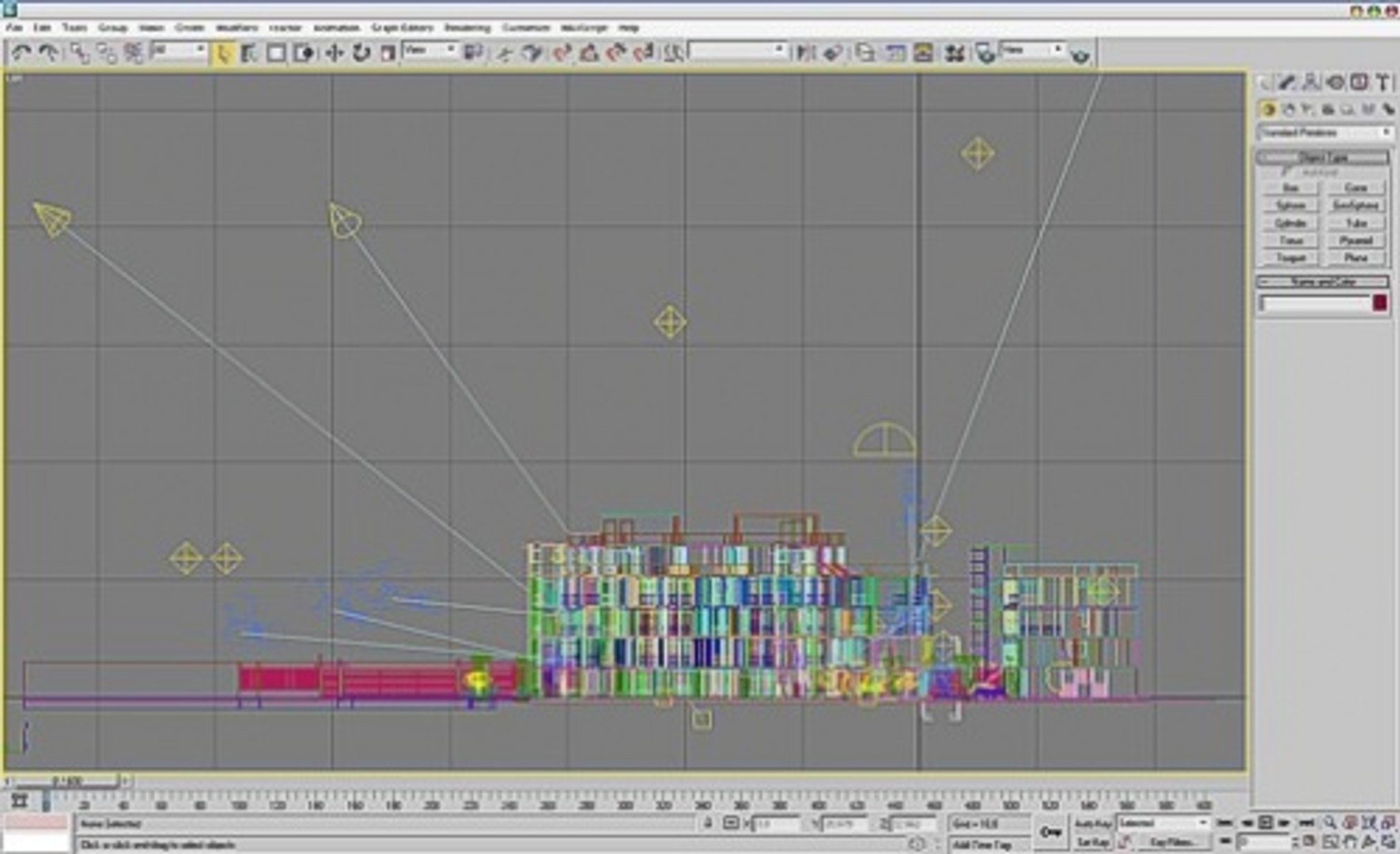Toggle Percent Snap on the toolbar

click(616, 53)
